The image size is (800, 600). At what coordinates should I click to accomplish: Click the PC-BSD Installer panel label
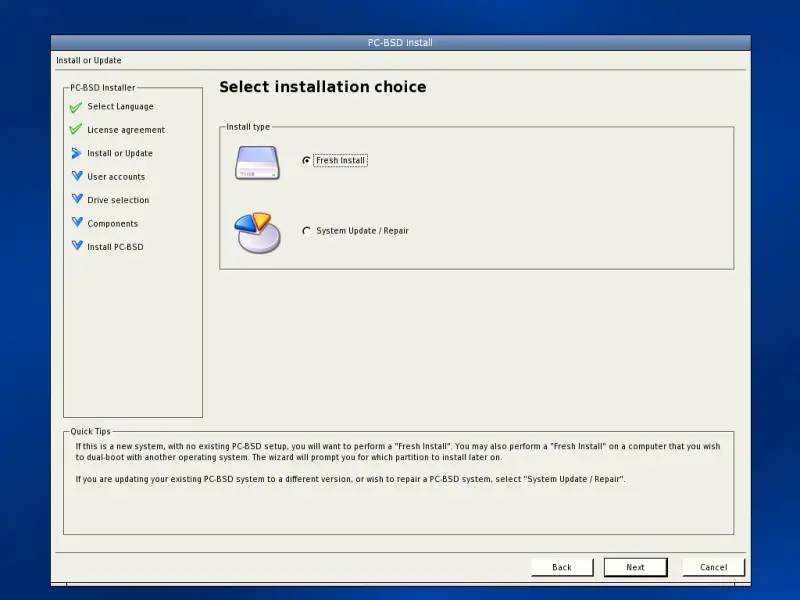click(103, 88)
